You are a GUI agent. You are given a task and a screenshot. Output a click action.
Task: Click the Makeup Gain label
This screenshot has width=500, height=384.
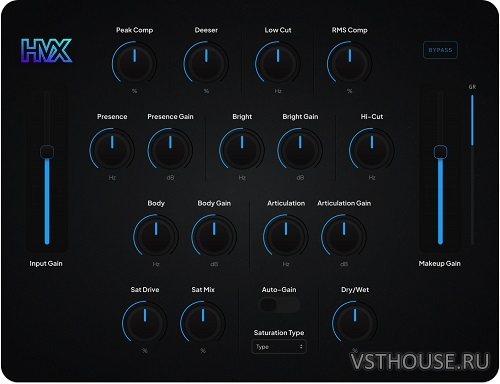(440, 263)
